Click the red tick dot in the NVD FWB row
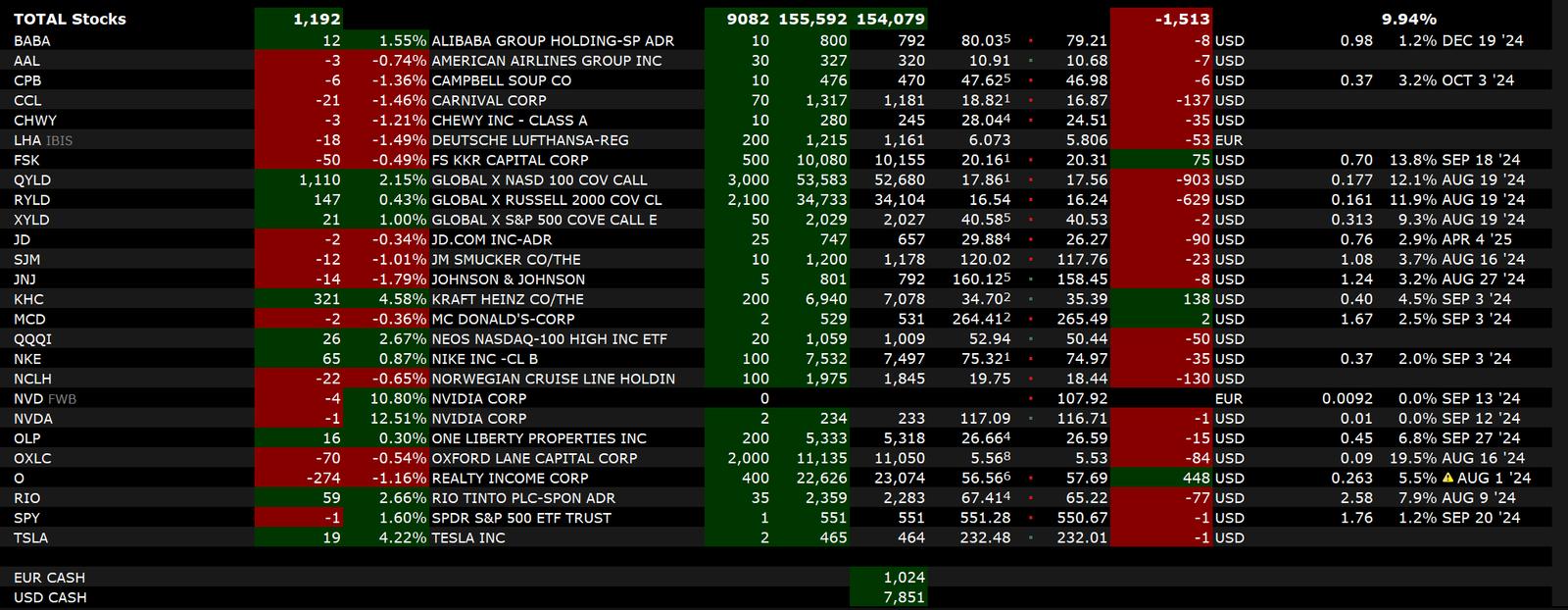1568x610 pixels. click(x=1031, y=399)
